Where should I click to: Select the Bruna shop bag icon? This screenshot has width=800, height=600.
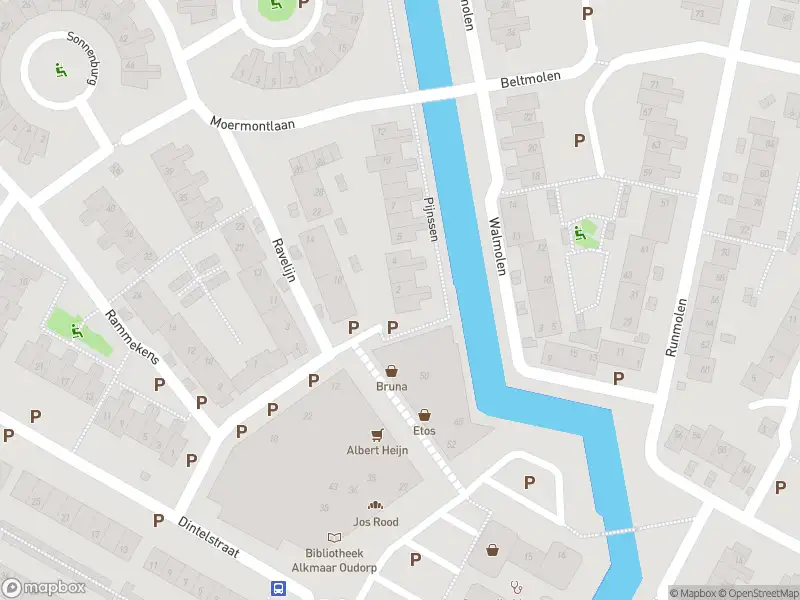391,371
